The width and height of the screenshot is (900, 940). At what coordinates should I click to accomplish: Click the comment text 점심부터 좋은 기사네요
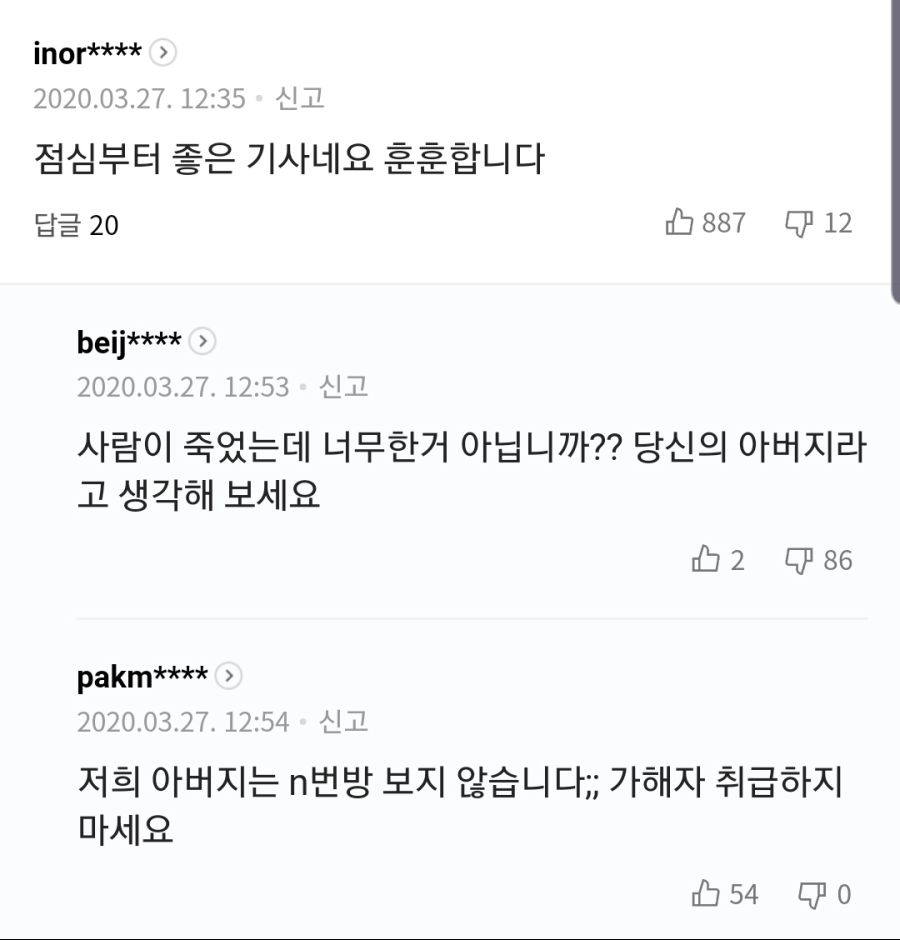(289, 159)
